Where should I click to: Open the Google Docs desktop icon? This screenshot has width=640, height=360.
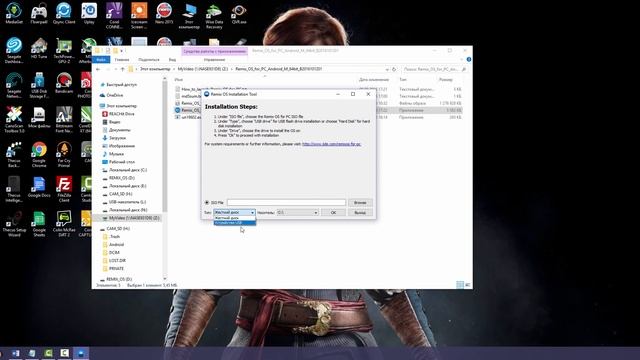pos(39,187)
